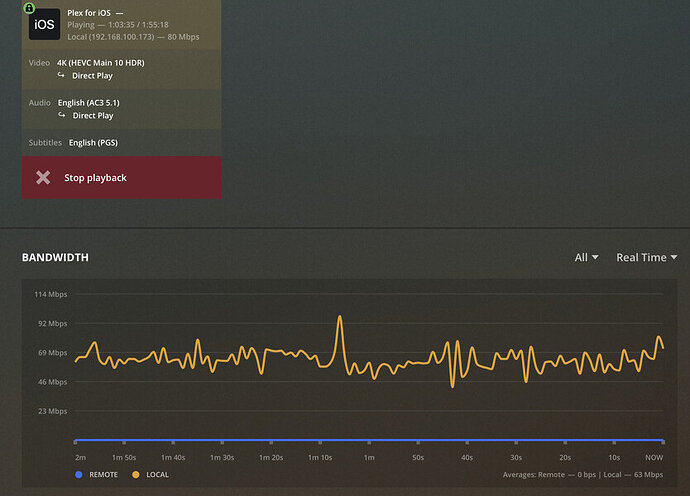
Task: Click the 1m time axis label
Action: (x=369, y=457)
